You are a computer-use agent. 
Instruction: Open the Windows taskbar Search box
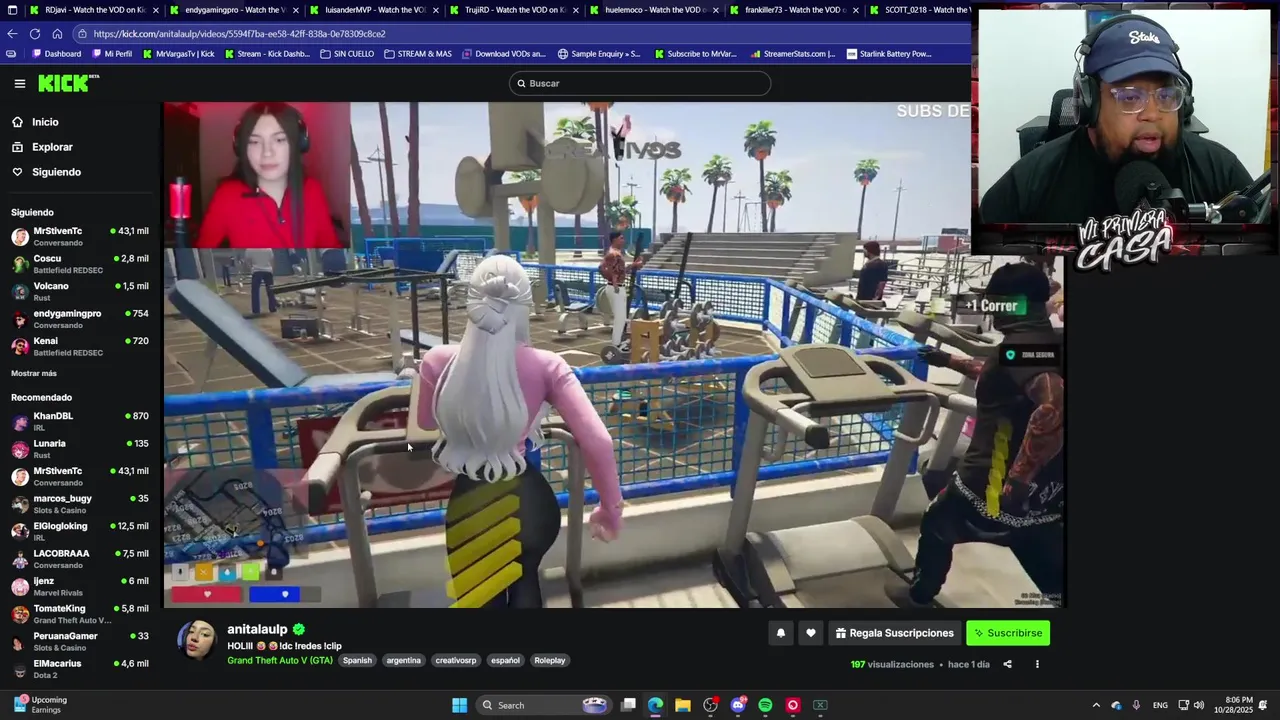[x=545, y=705]
